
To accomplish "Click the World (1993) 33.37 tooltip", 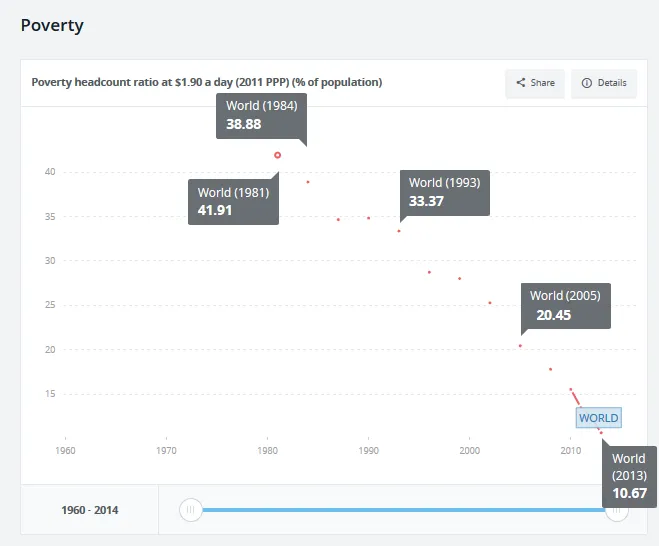I will pos(445,193).
